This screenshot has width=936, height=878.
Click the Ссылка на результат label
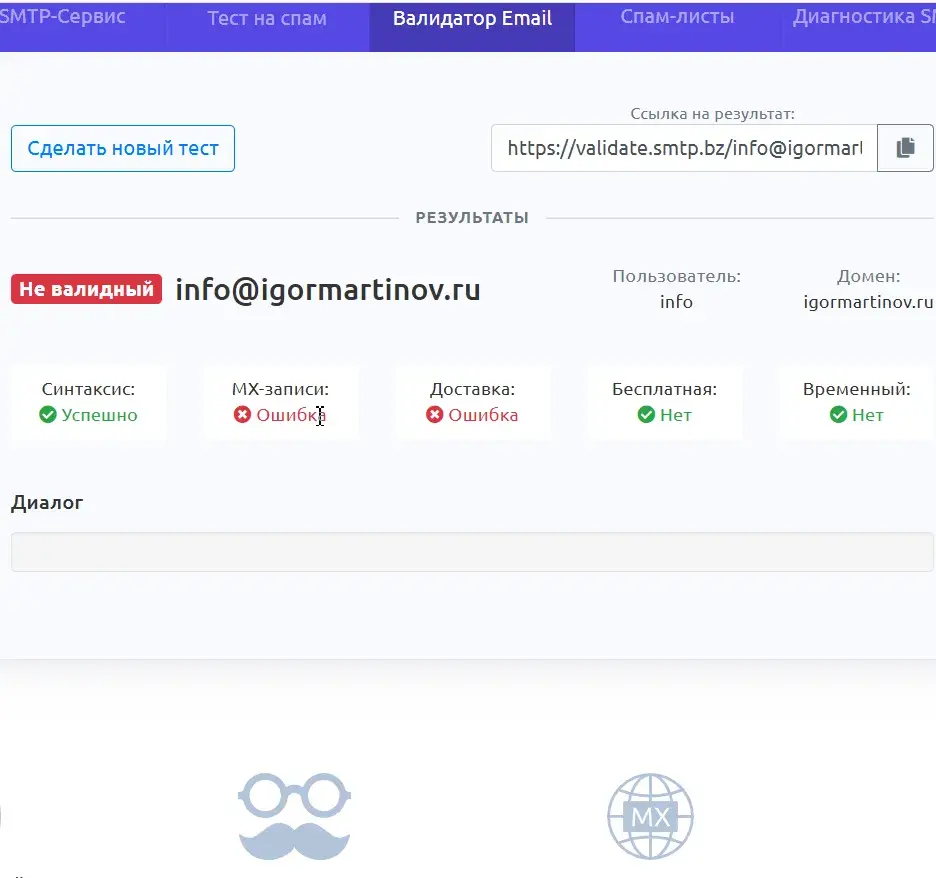point(712,114)
